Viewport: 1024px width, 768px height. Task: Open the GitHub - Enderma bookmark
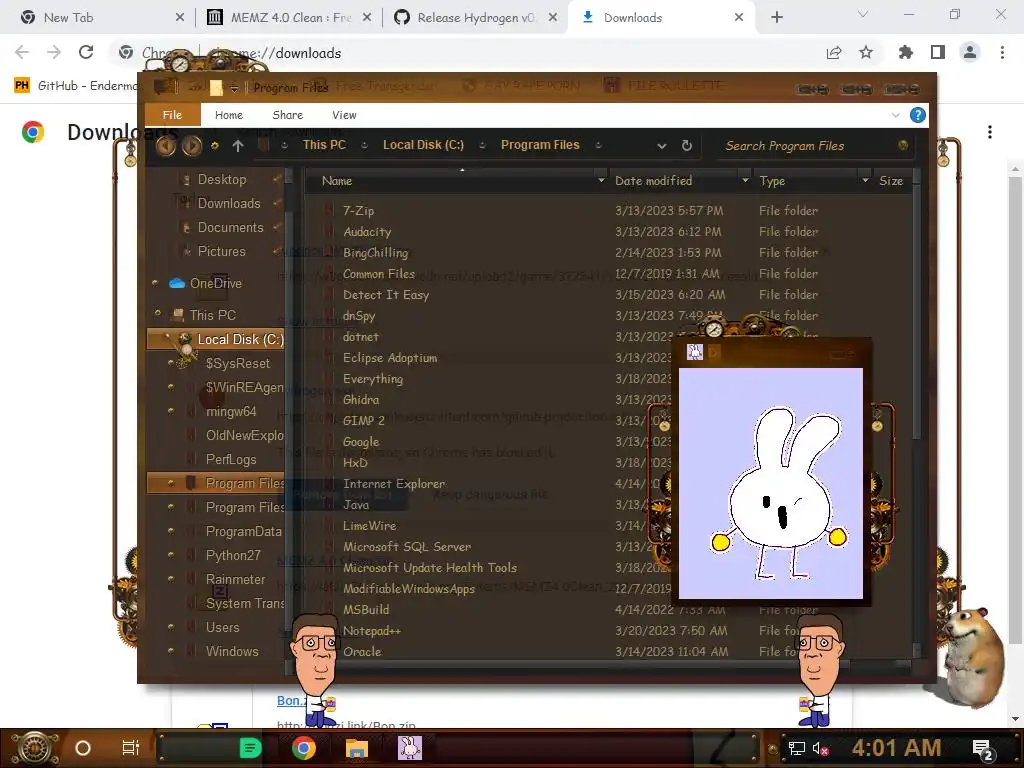[x=76, y=86]
